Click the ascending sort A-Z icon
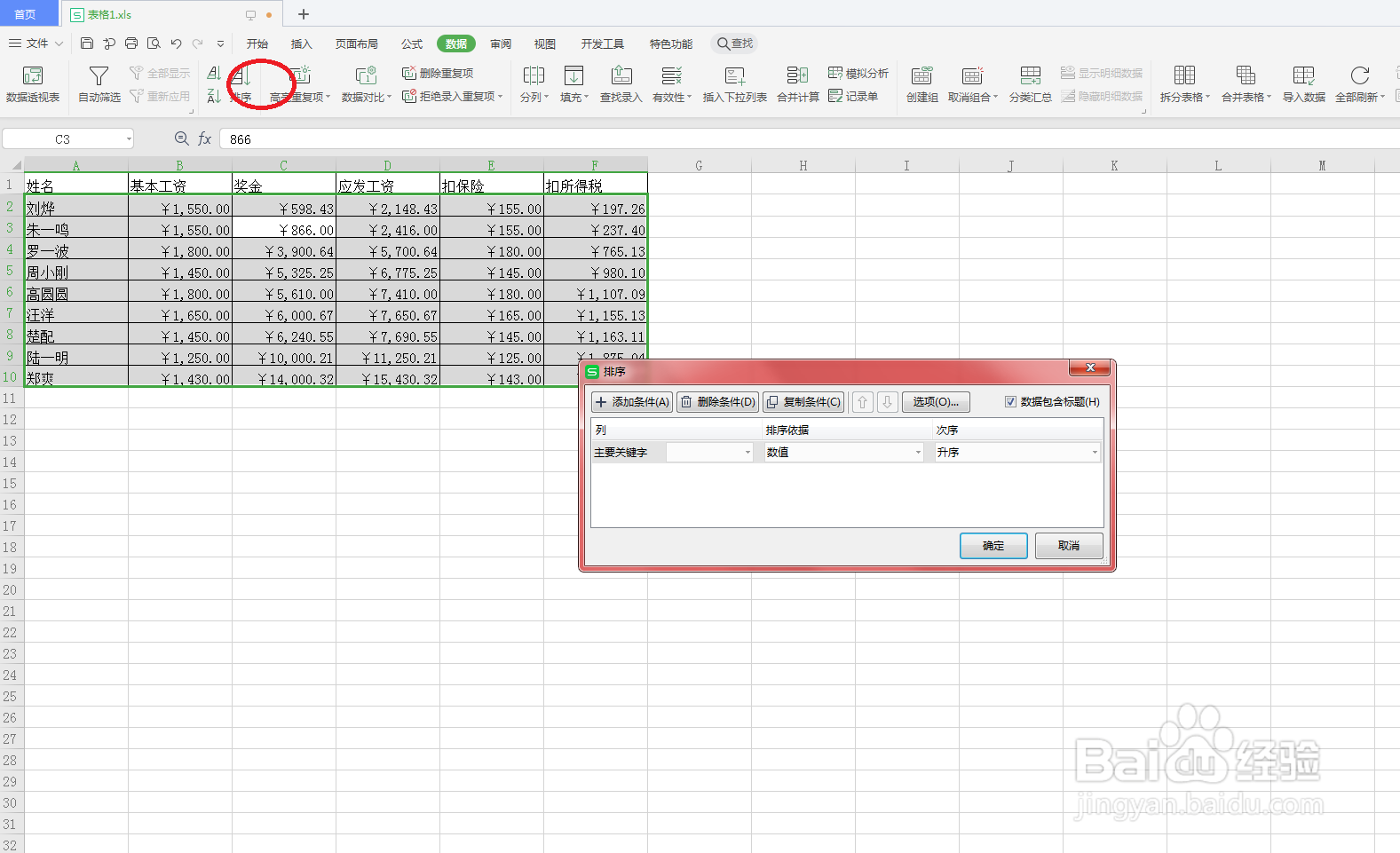This screenshot has width=1400, height=853. 214,74
